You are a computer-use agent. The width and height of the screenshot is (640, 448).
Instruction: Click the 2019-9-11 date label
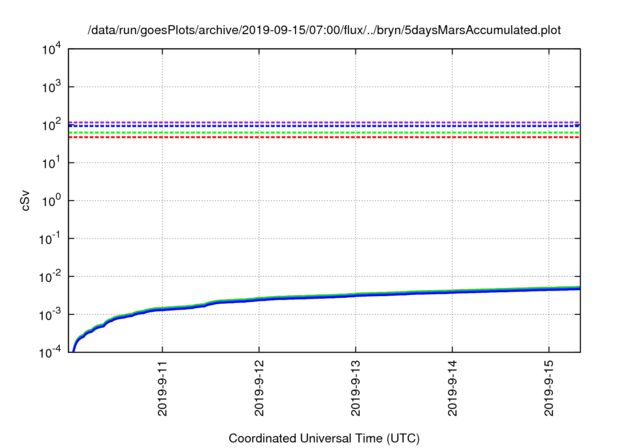coord(162,388)
